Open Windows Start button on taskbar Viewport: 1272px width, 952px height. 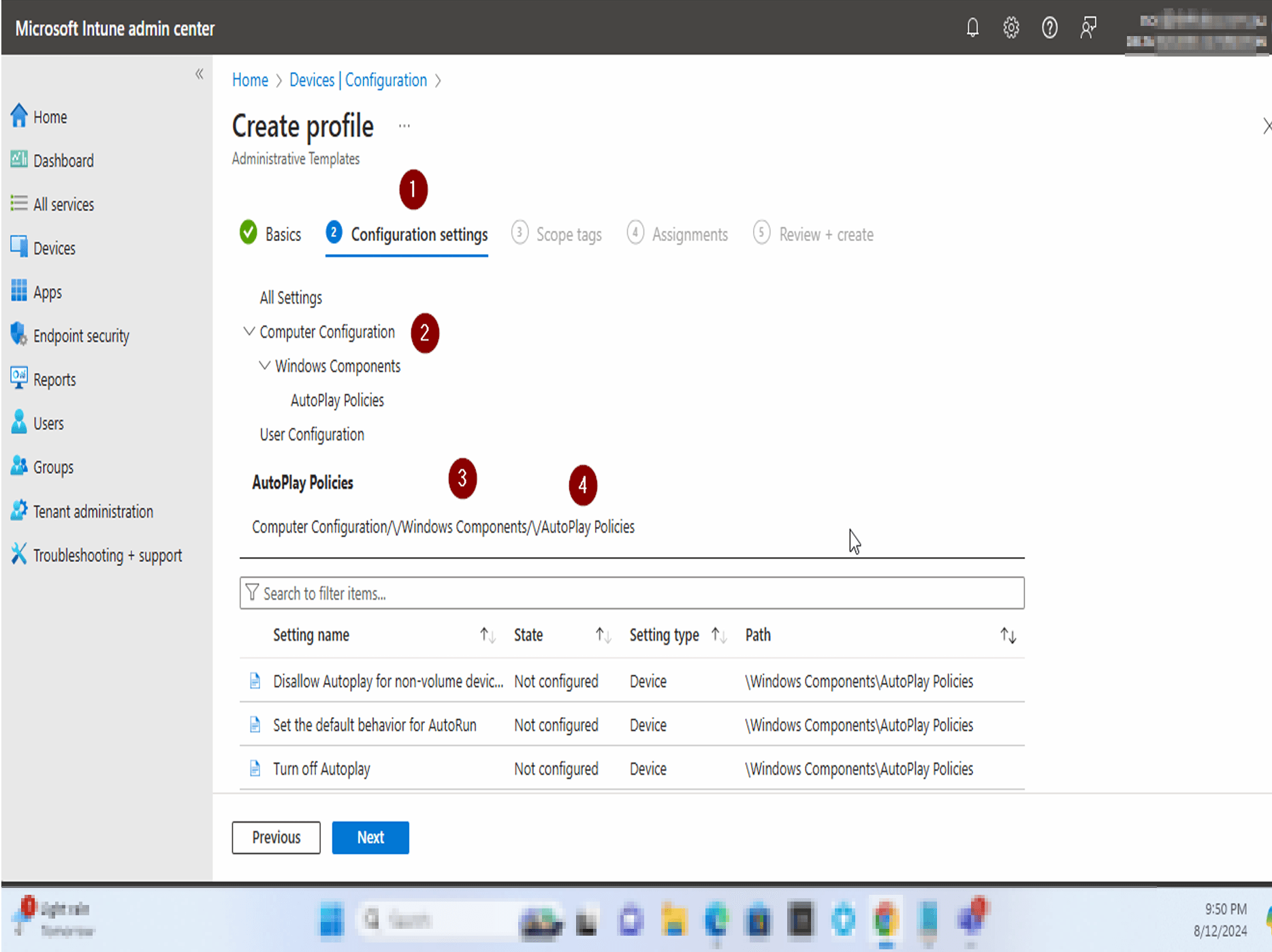point(332,920)
